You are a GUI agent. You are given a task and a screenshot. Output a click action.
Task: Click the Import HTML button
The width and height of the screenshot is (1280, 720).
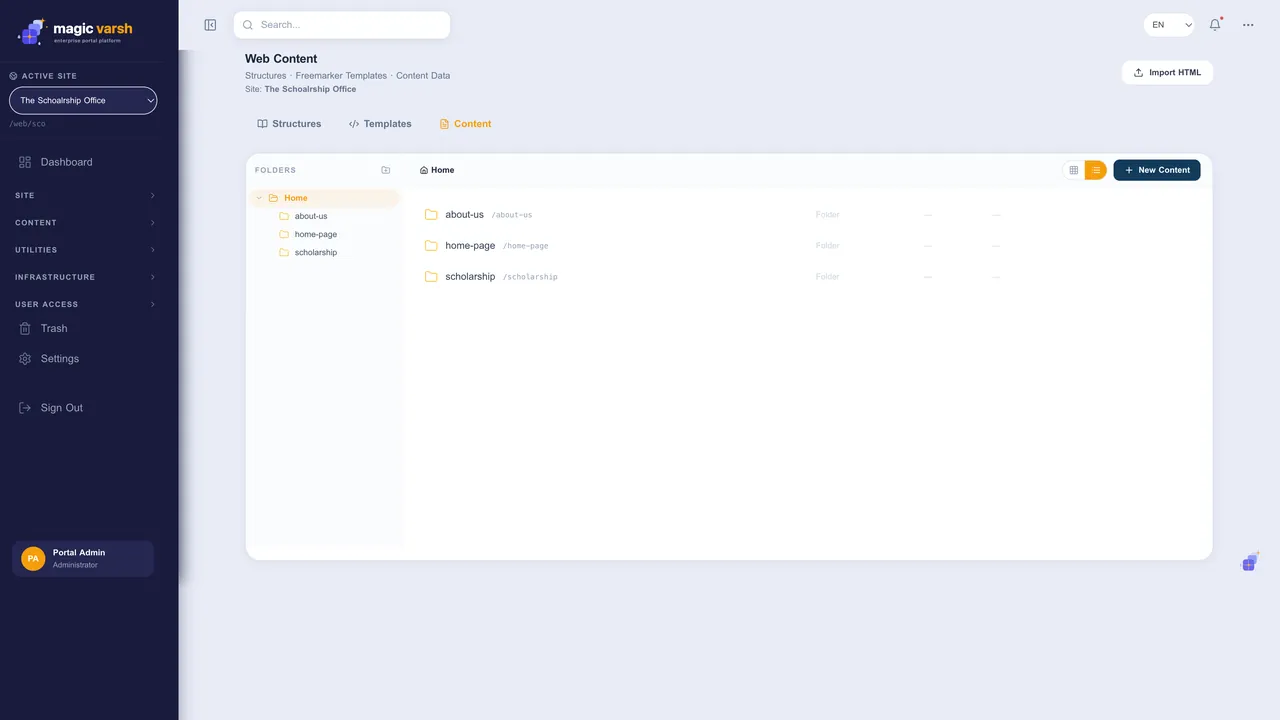[x=1167, y=73]
